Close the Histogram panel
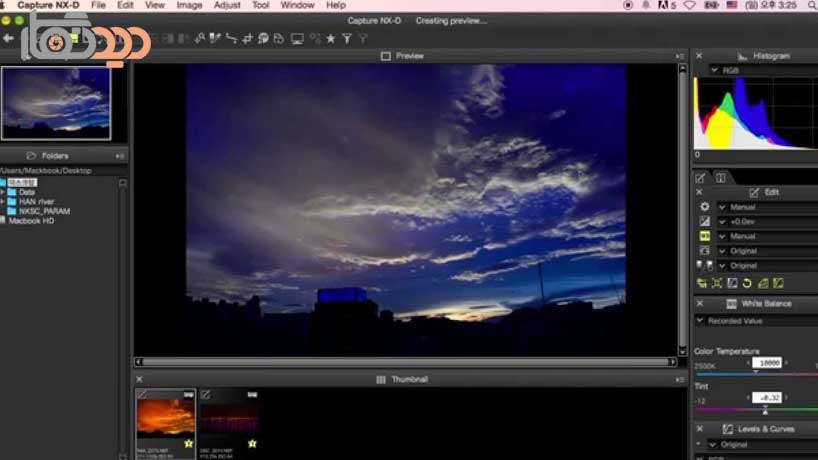Viewport: 818px width, 460px height. click(699, 56)
